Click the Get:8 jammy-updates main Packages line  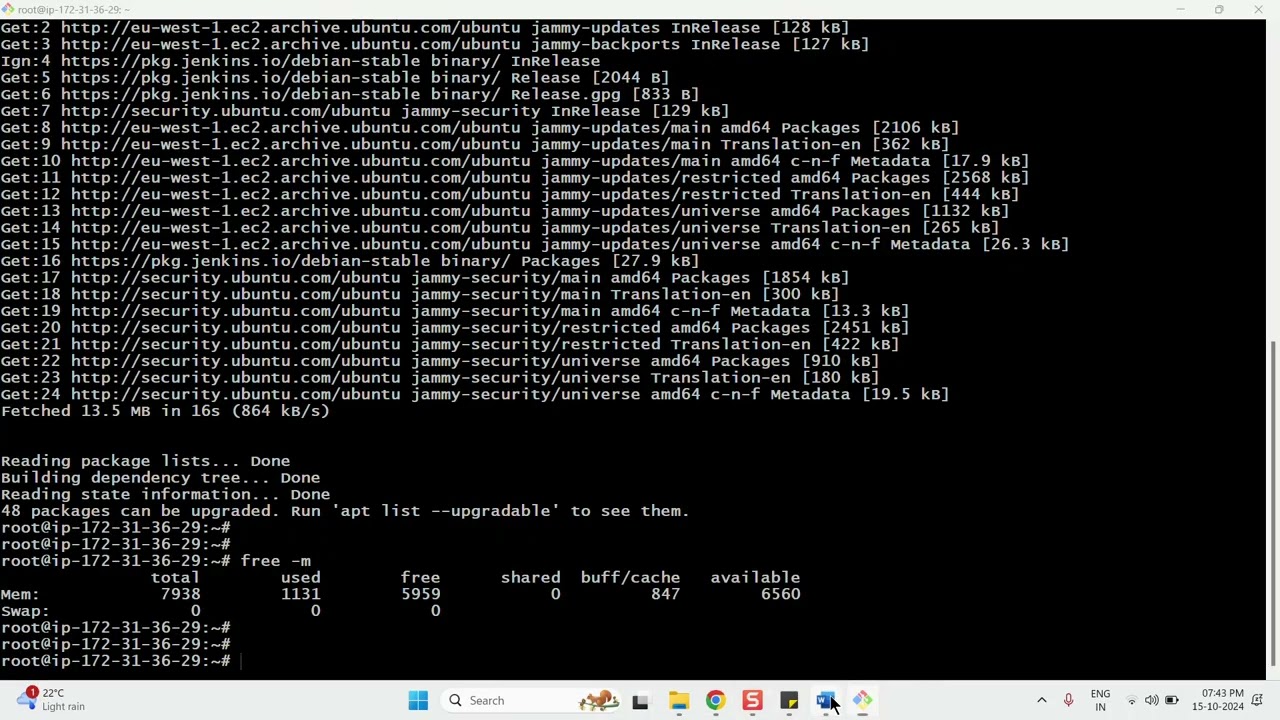[x=480, y=128]
